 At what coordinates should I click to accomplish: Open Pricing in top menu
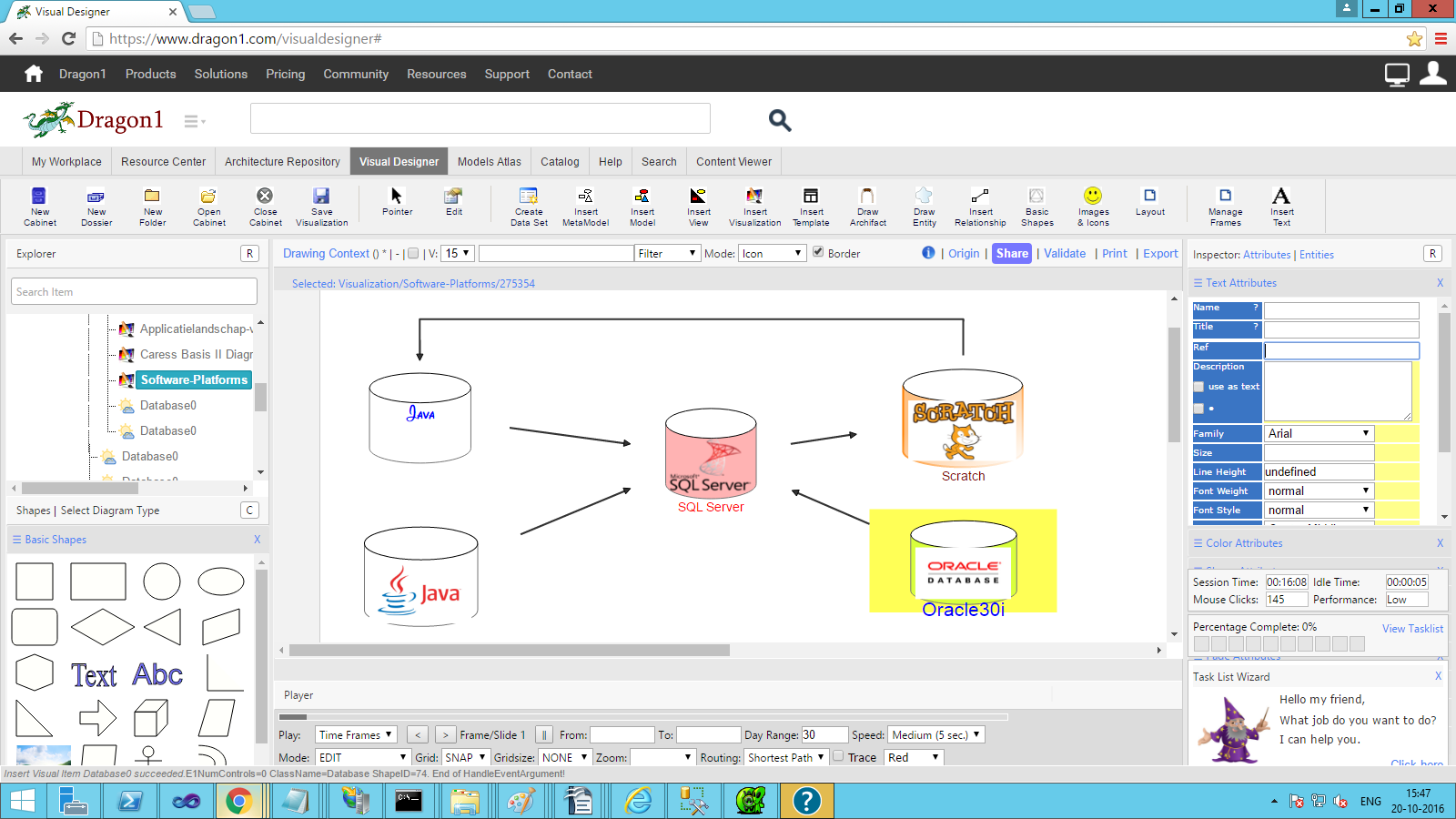point(285,74)
